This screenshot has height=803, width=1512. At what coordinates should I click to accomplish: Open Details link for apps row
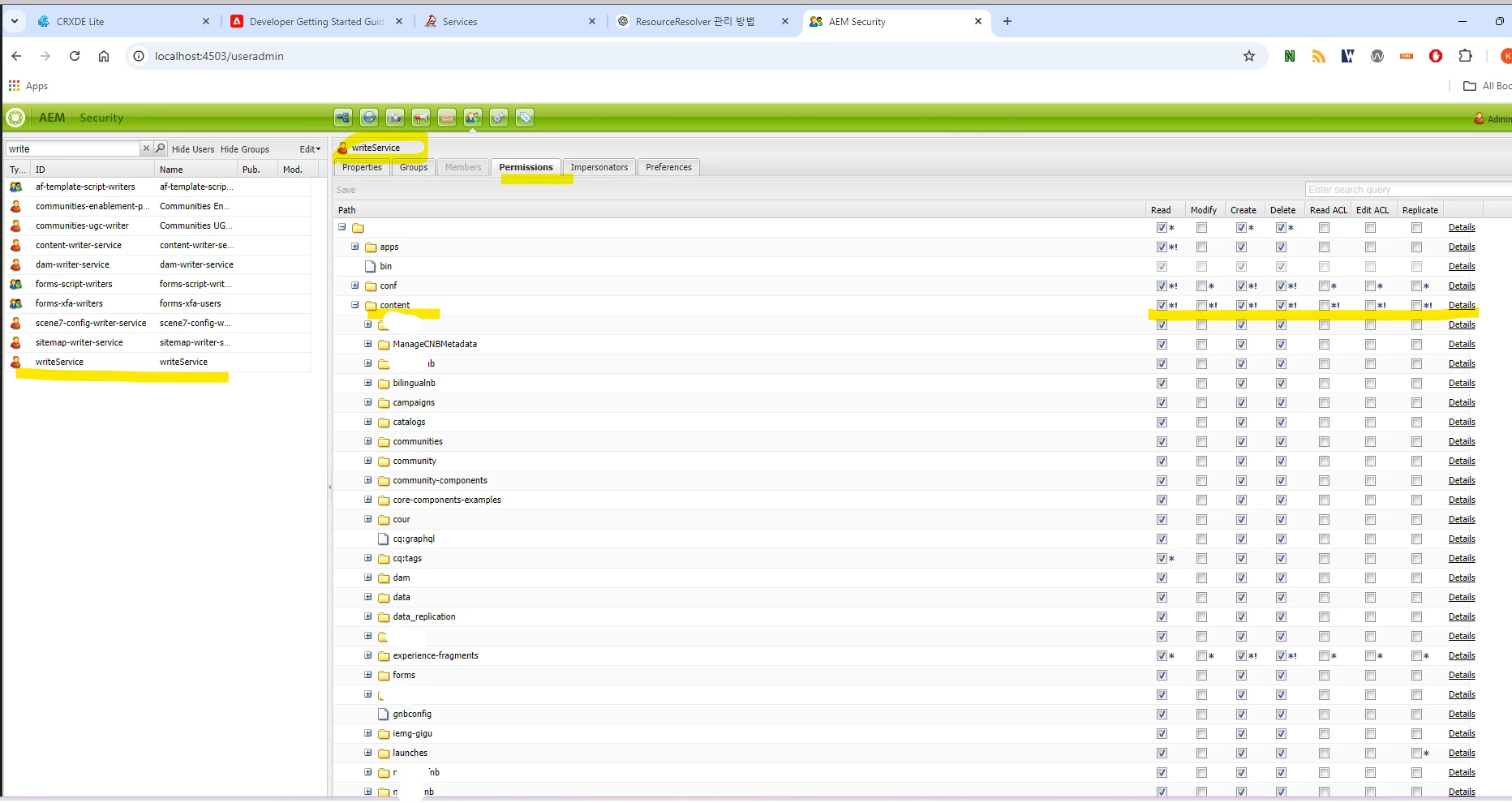[x=1462, y=247]
